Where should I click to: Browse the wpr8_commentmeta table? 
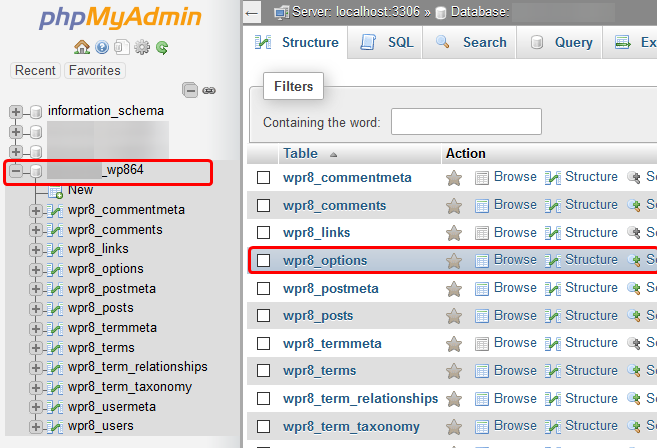(x=506, y=177)
